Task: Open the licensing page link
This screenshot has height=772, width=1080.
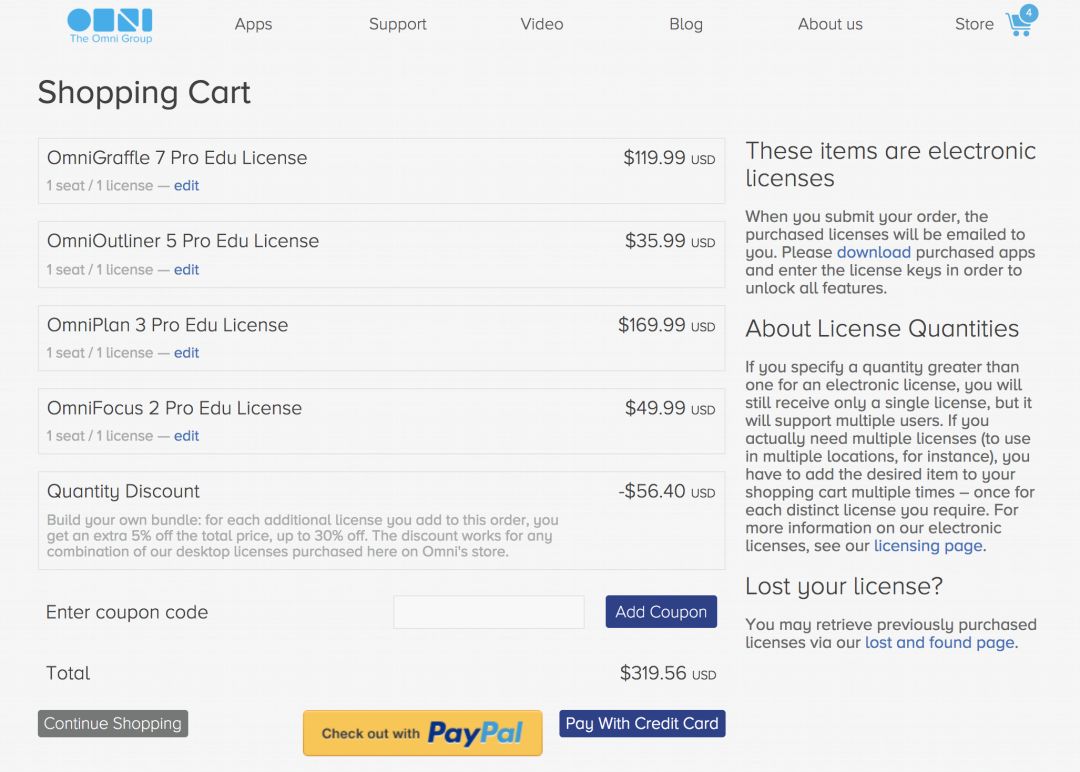Action: coord(928,546)
